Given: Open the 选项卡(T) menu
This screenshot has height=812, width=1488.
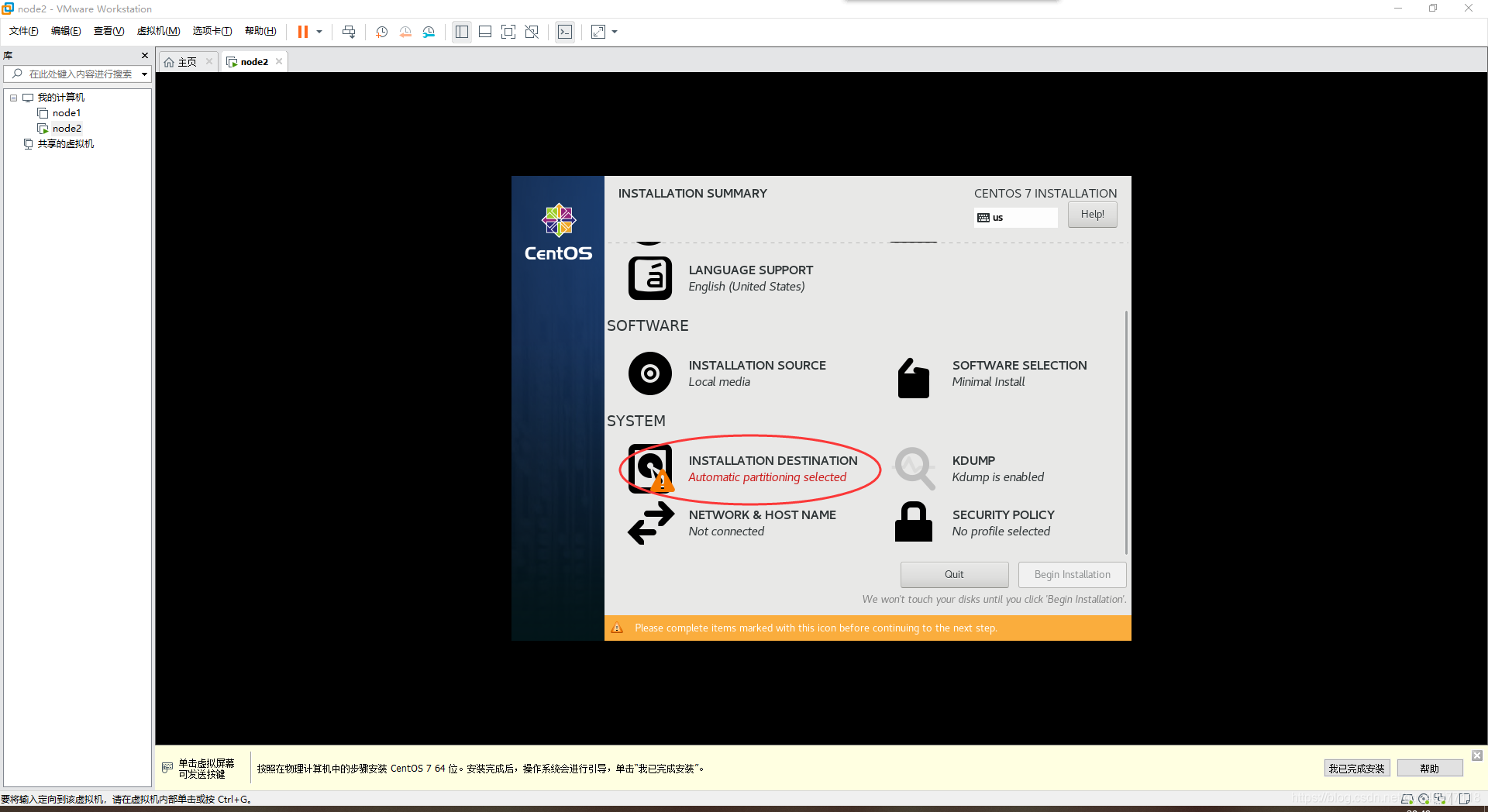Looking at the screenshot, I should click(x=212, y=31).
